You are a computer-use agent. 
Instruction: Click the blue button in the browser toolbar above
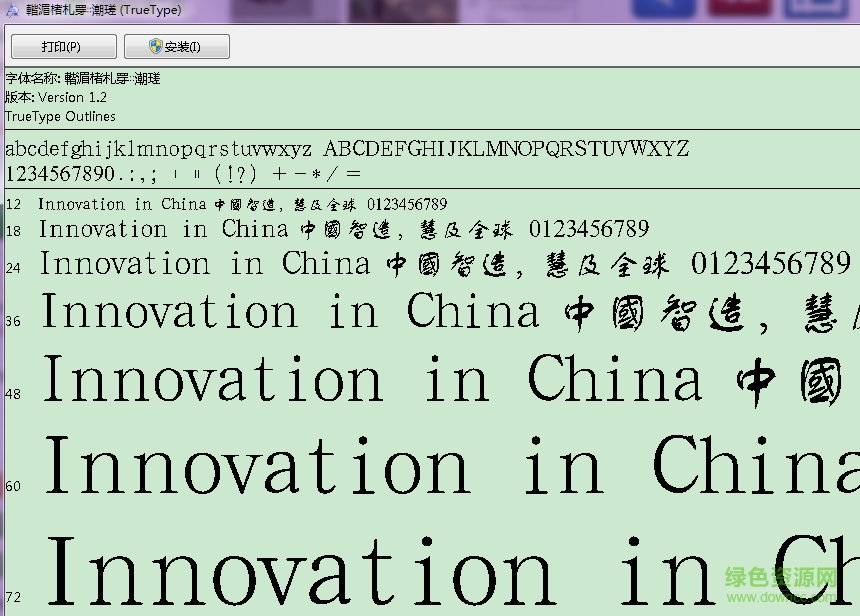(665, 7)
